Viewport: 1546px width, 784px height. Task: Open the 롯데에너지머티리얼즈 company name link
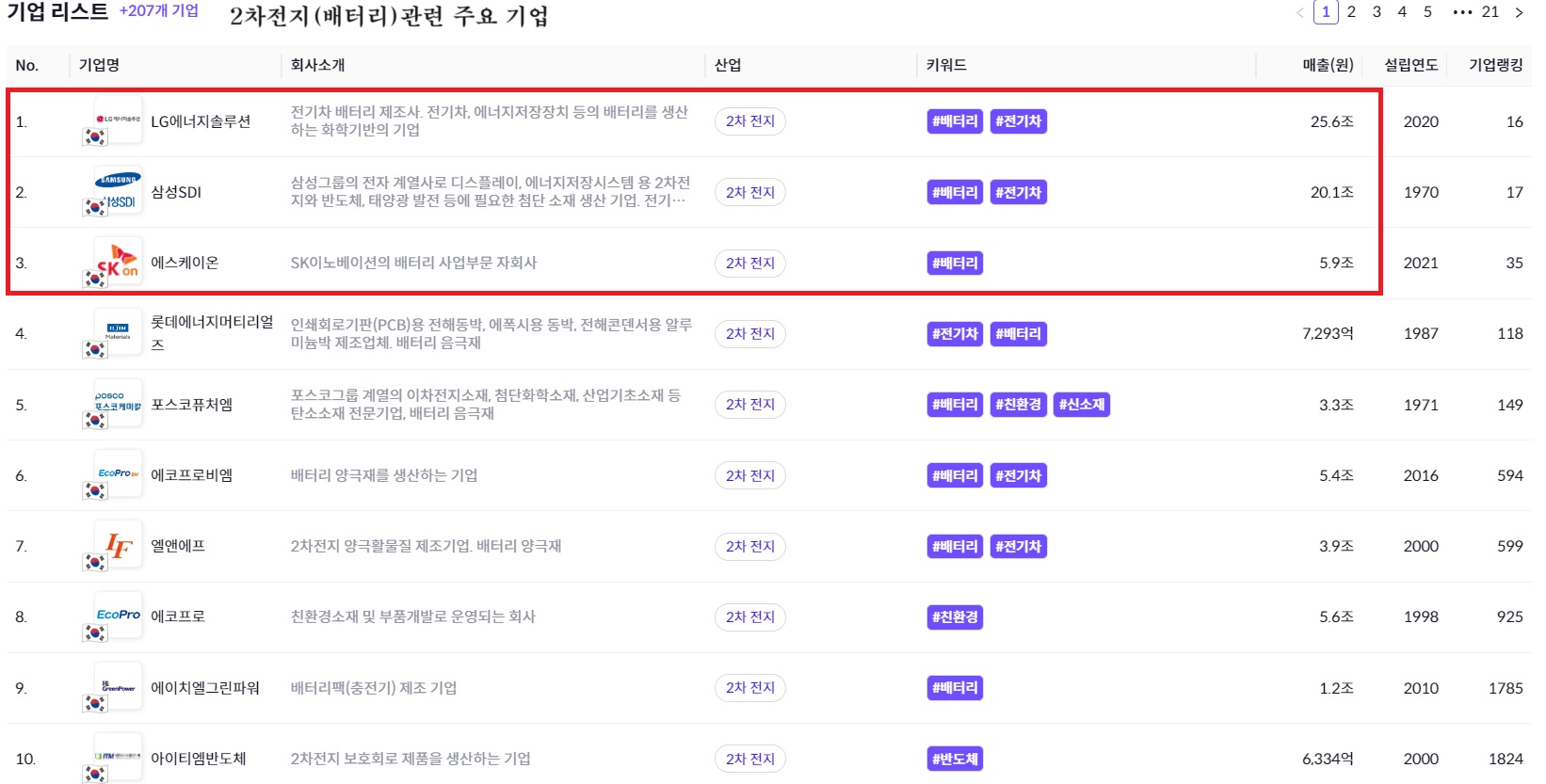pyautogui.click(x=212, y=333)
